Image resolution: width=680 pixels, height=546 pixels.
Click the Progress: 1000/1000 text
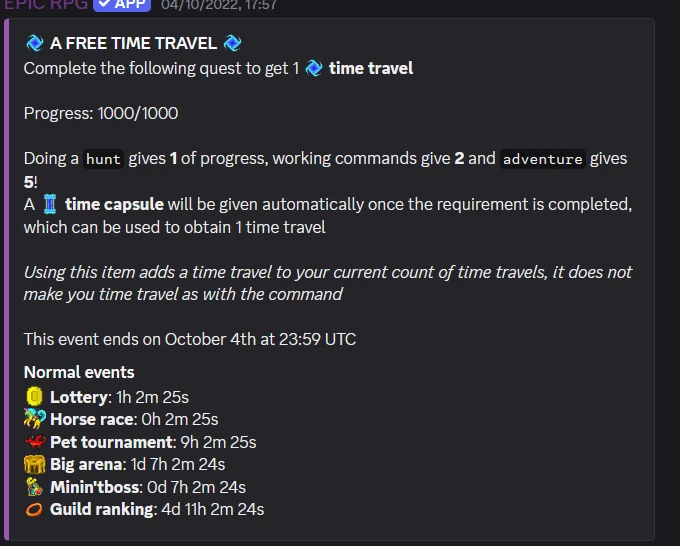(x=101, y=113)
